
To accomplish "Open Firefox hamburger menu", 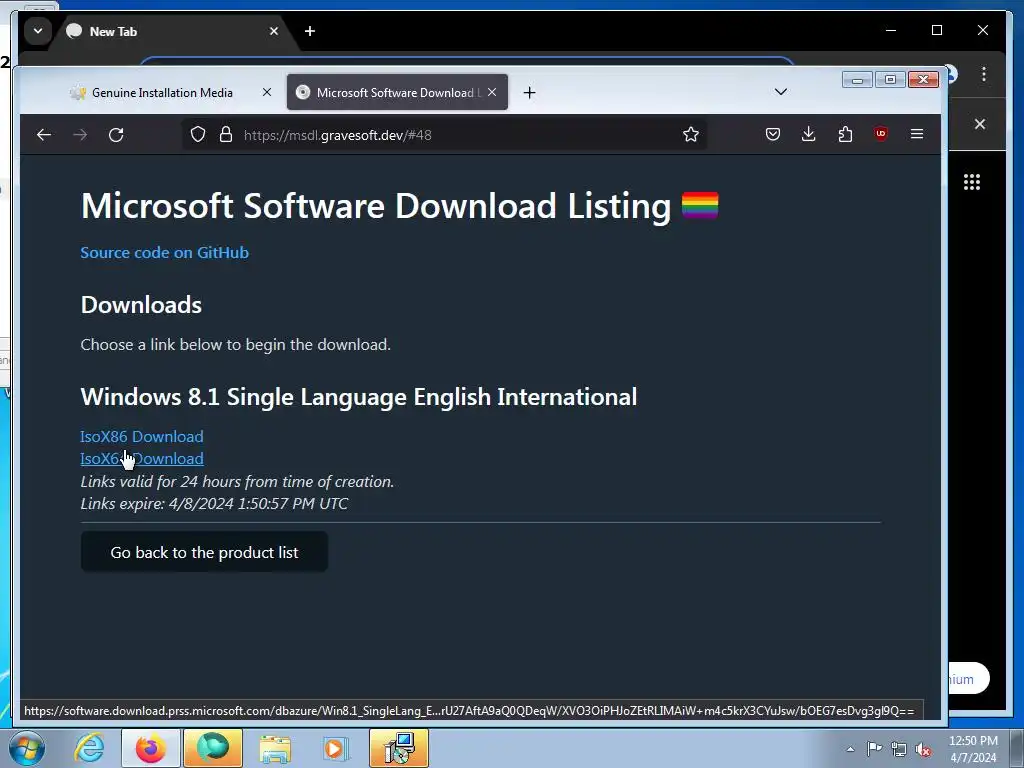I will (917, 134).
